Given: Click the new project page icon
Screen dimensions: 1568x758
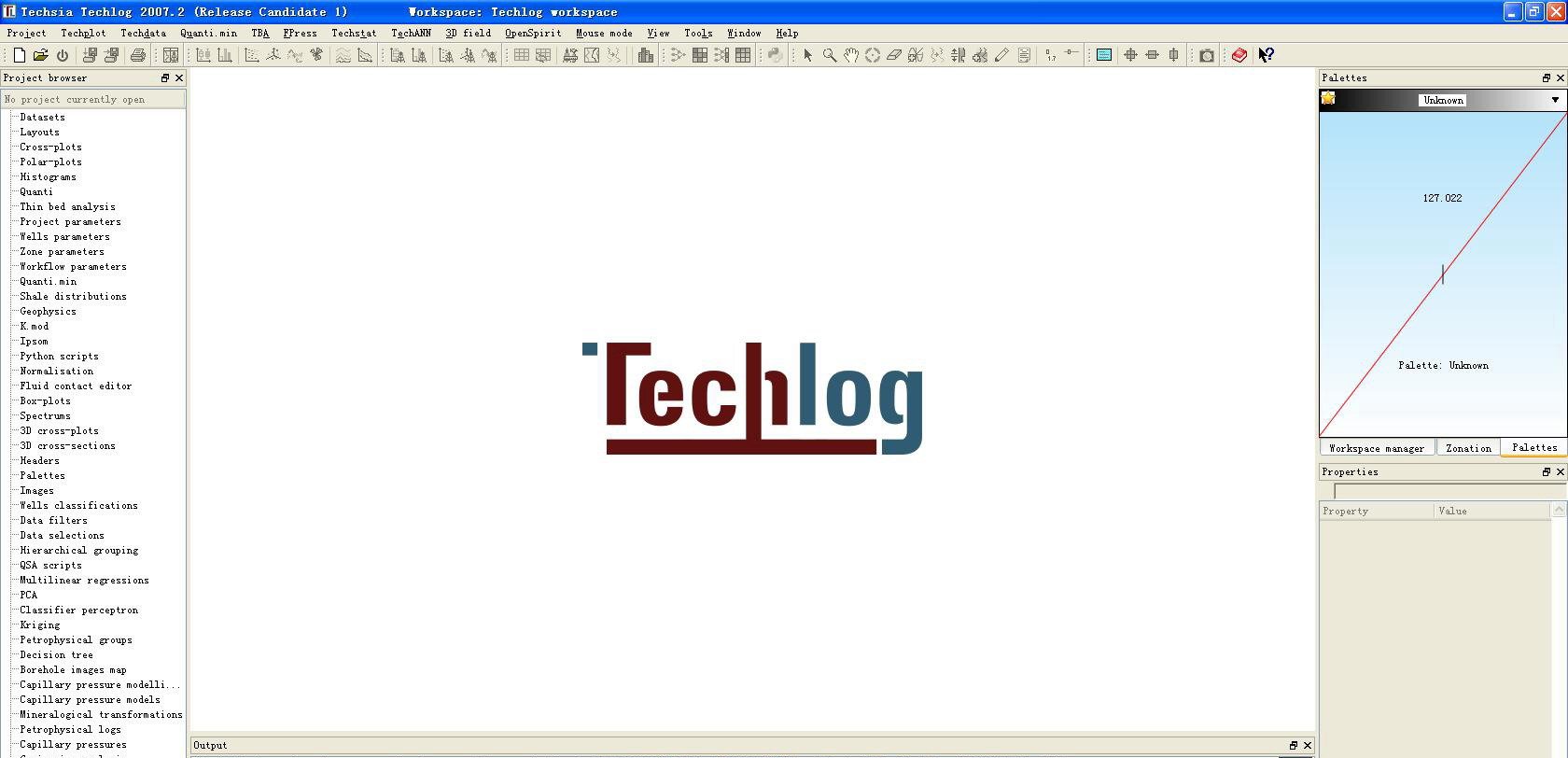Looking at the screenshot, I should pyautogui.click(x=19, y=55).
